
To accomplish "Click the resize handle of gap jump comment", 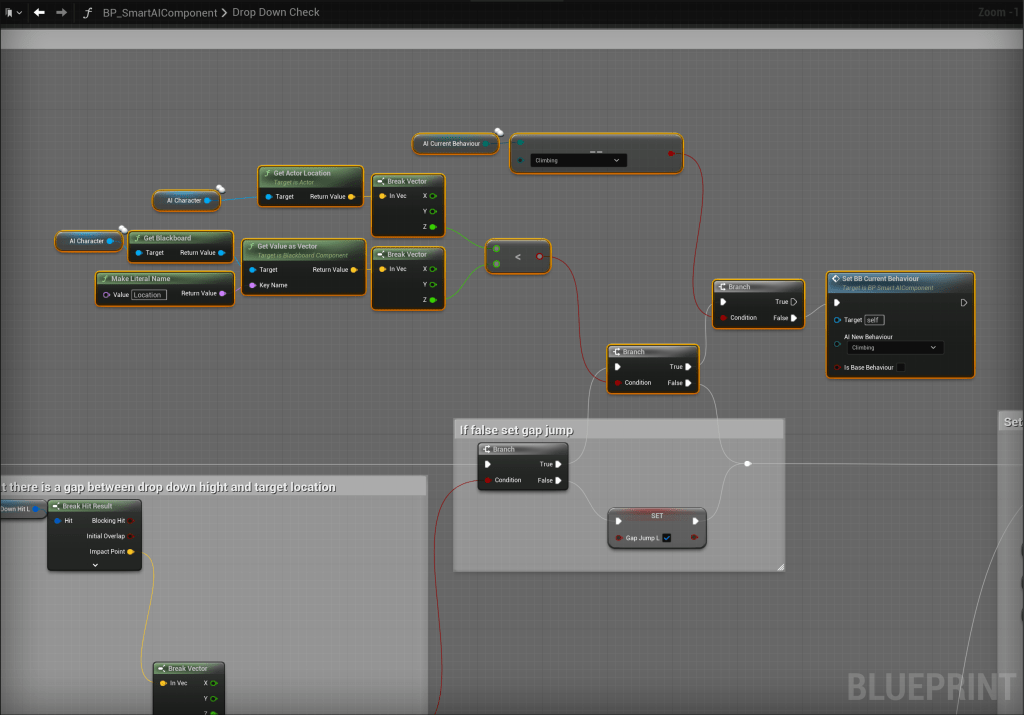I will [778, 565].
